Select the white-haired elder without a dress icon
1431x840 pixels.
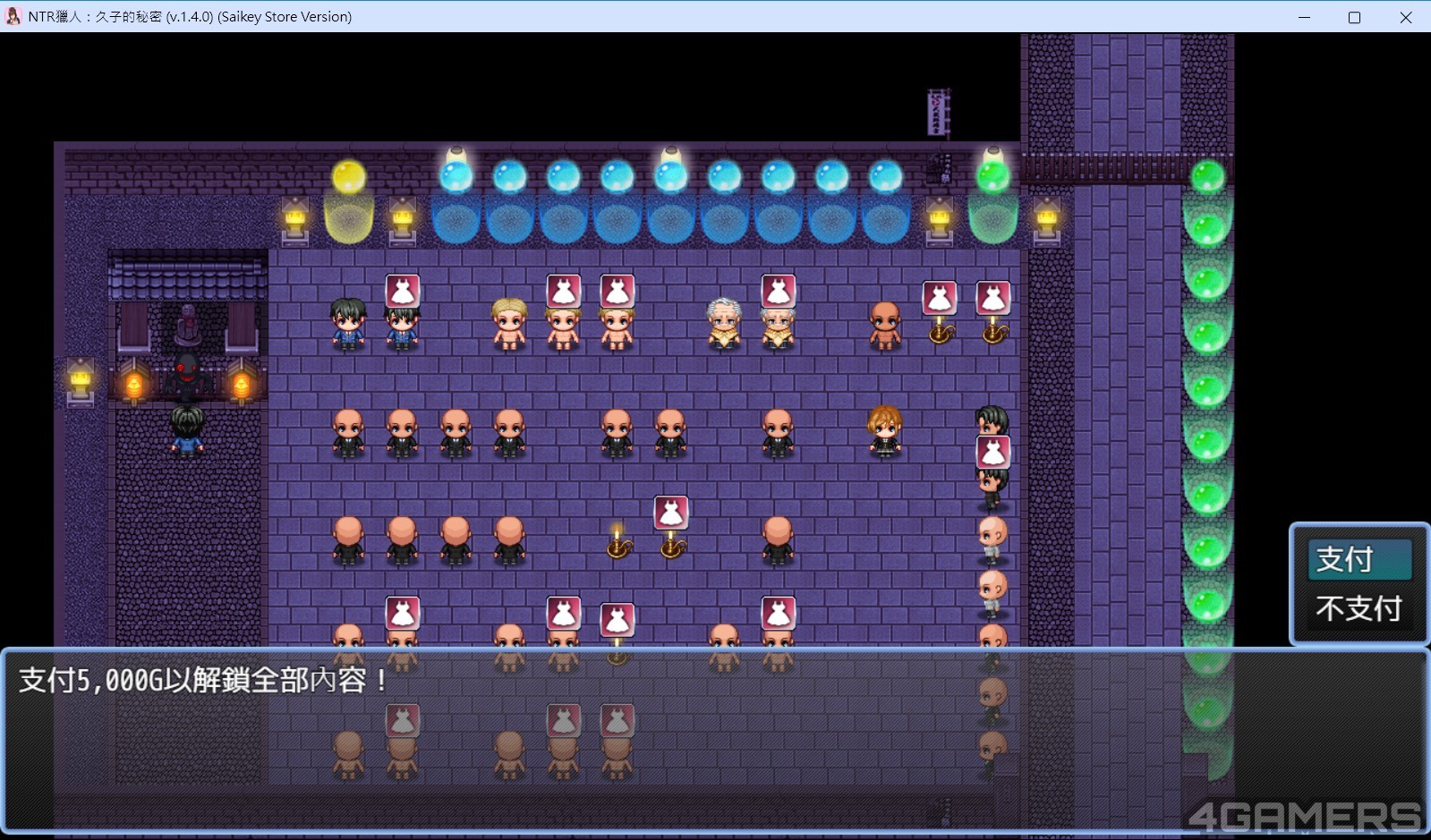click(x=724, y=323)
